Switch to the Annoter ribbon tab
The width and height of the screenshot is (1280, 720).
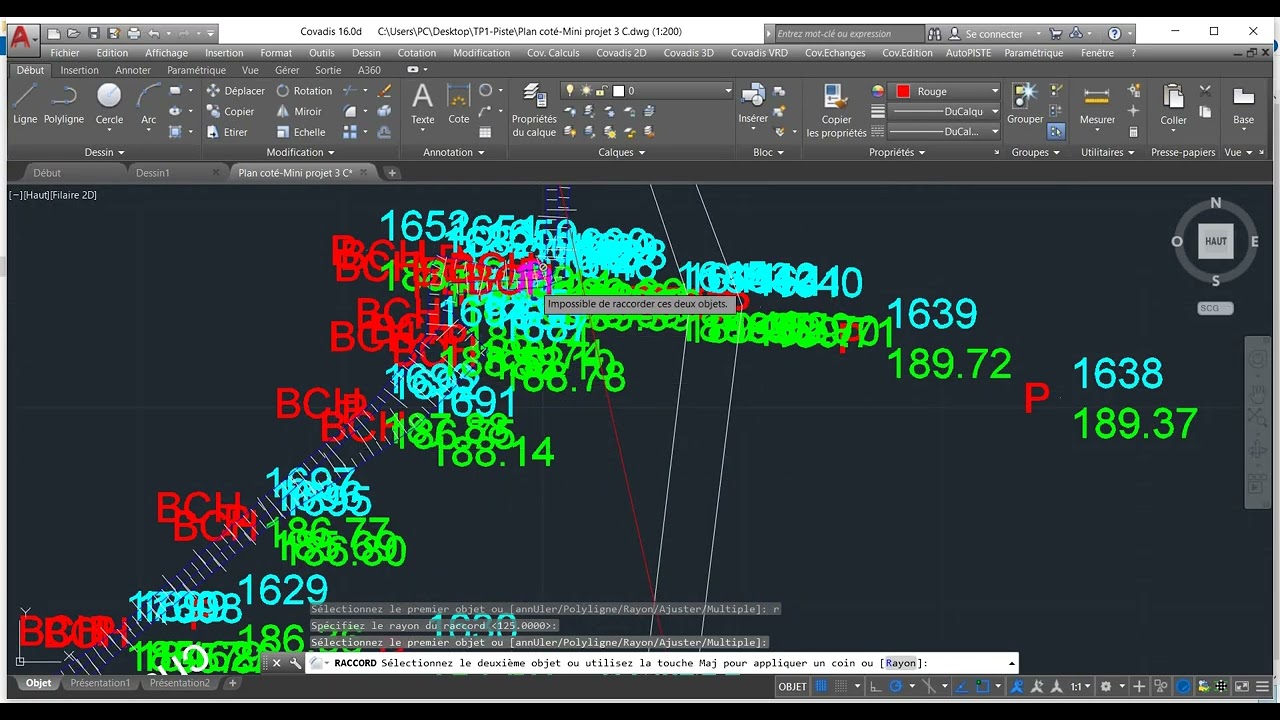pos(132,70)
